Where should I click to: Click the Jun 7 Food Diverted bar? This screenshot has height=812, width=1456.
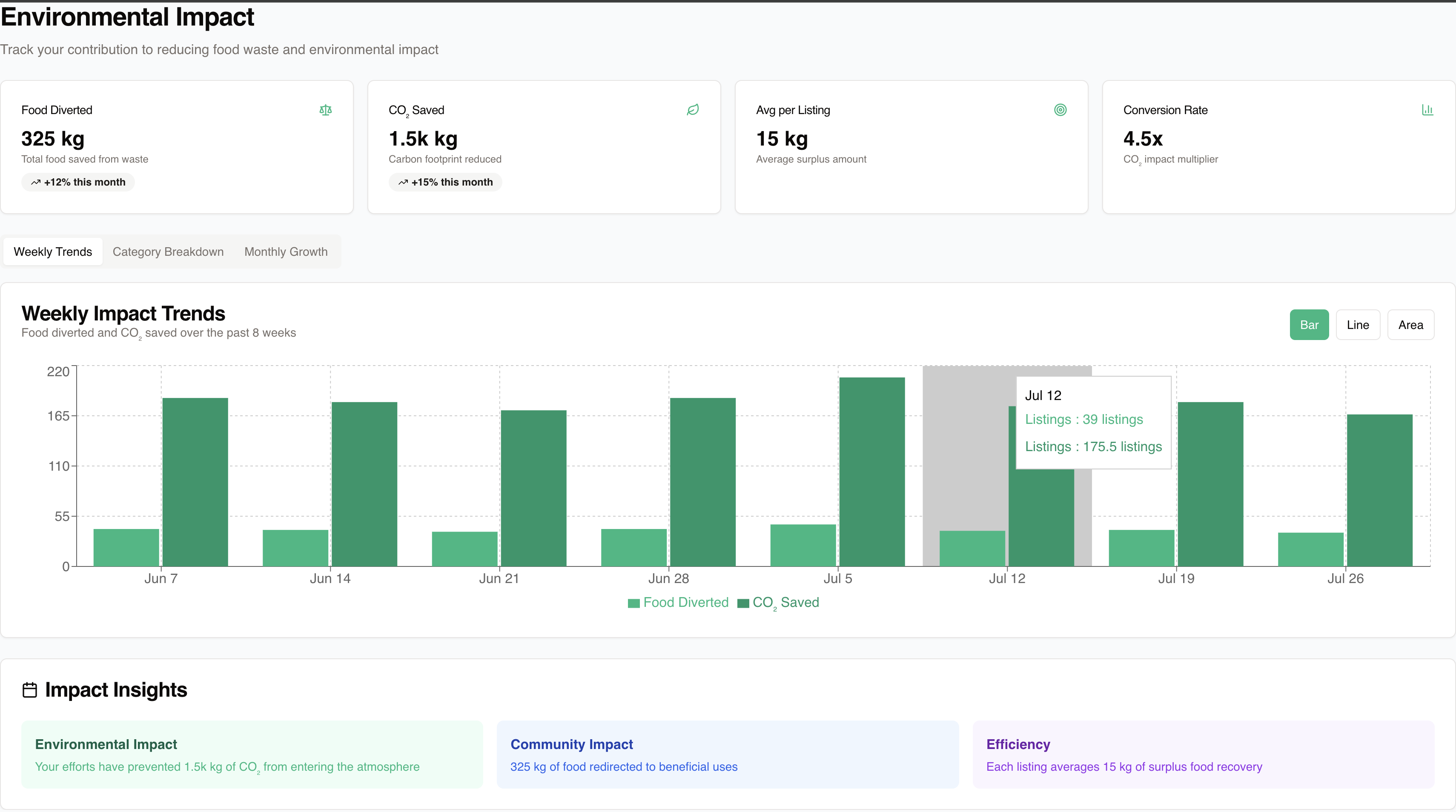point(126,547)
